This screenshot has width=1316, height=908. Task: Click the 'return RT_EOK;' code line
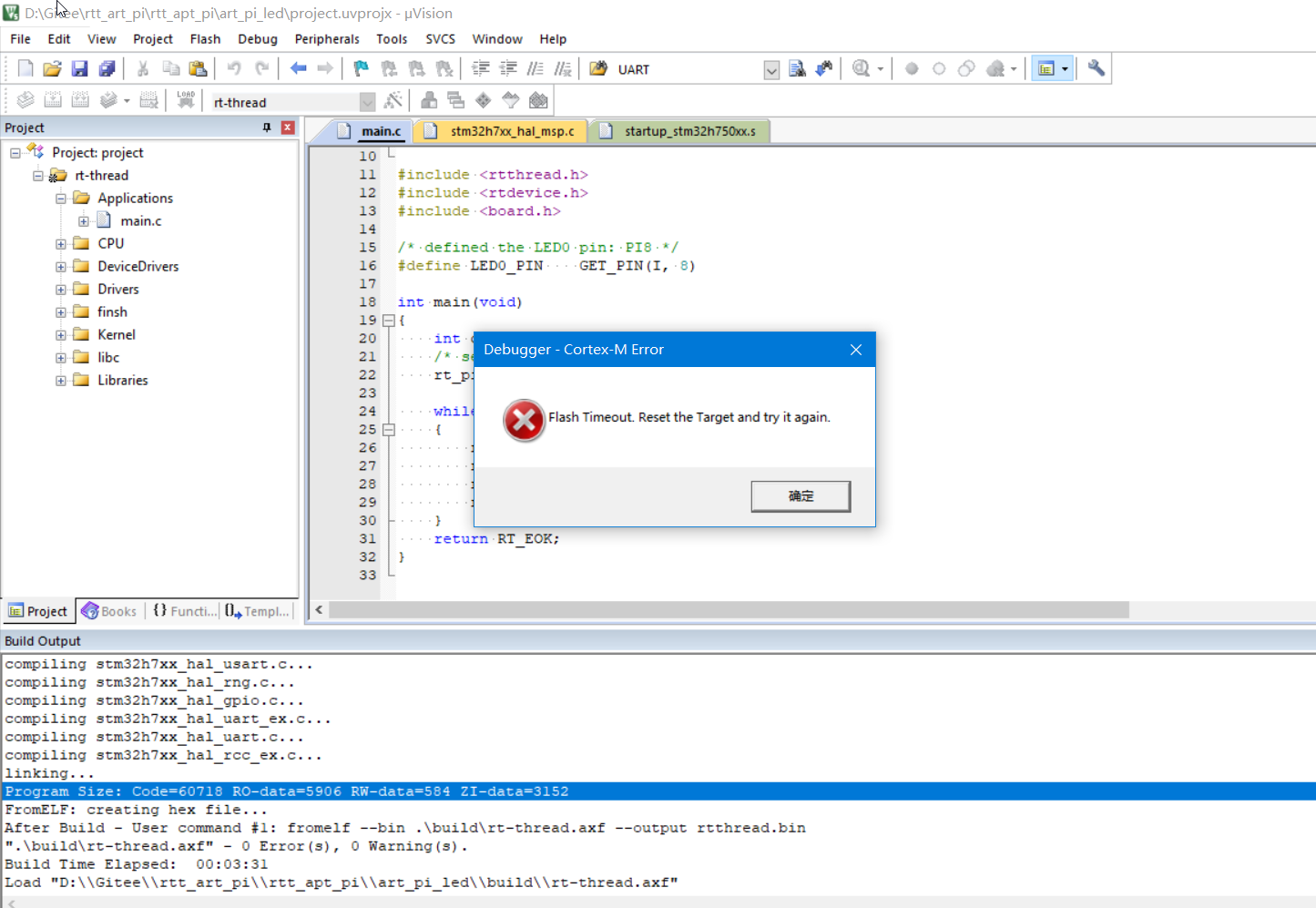[x=496, y=539]
